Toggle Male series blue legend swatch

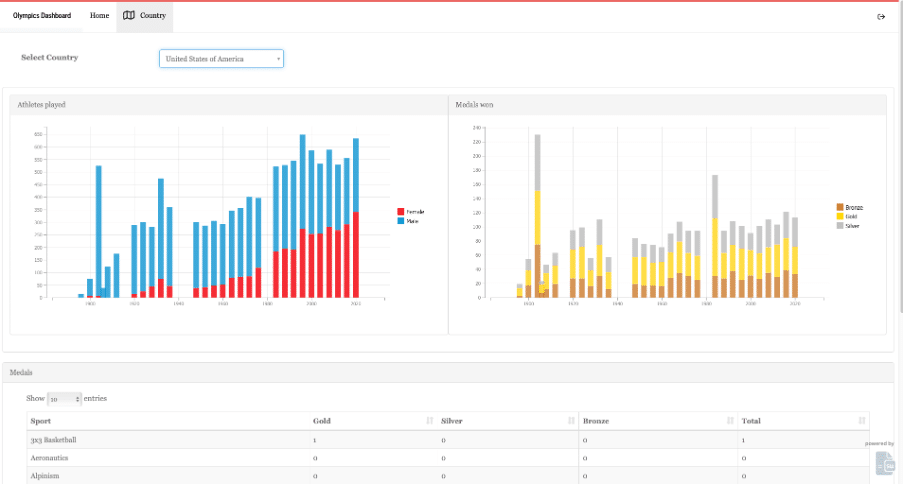tap(401, 221)
